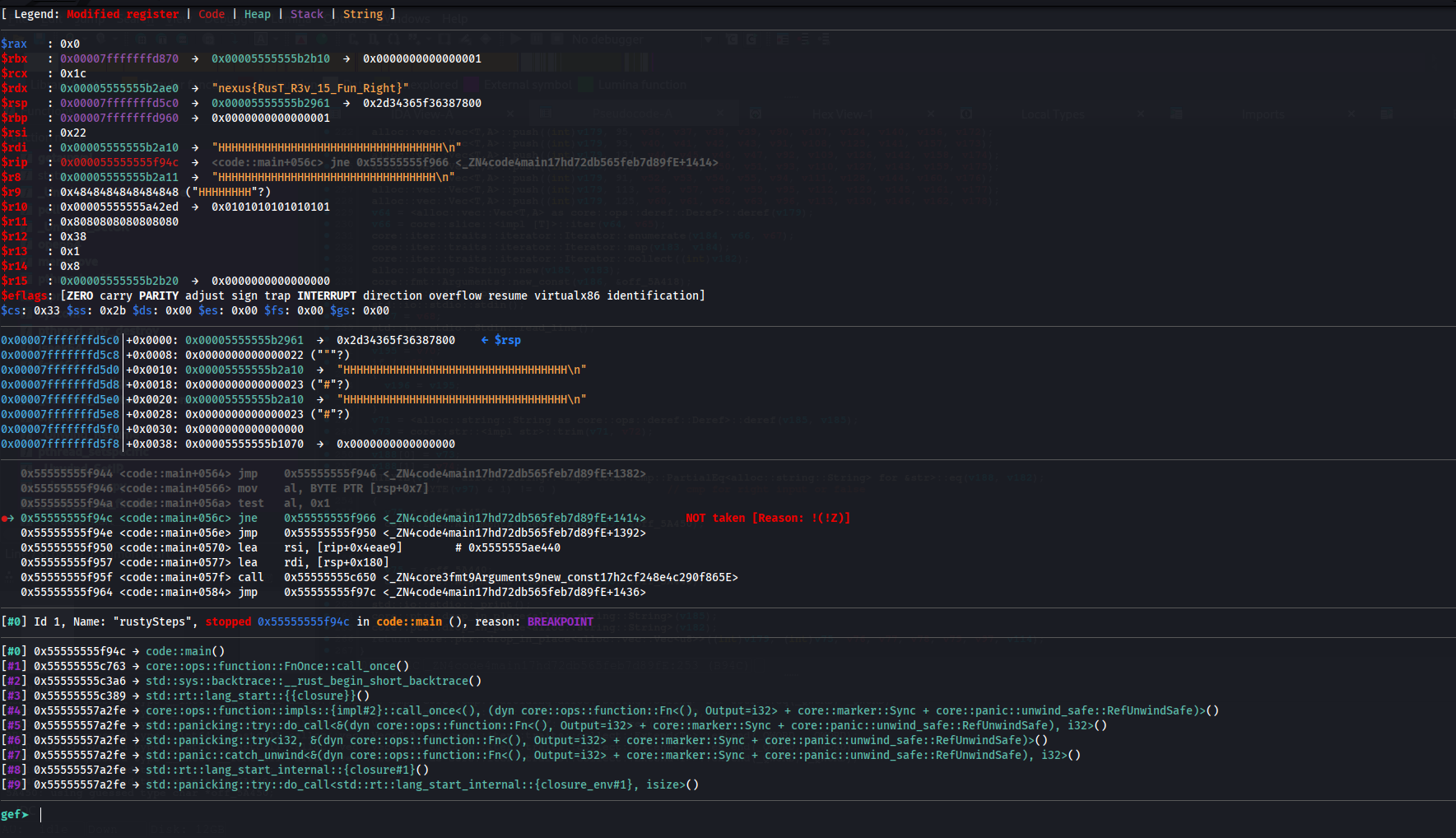Click the 'NOT taken [Reason: !(!Z)]' annotation
This screenshot has width=1456, height=838.
click(x=768, y=518)
